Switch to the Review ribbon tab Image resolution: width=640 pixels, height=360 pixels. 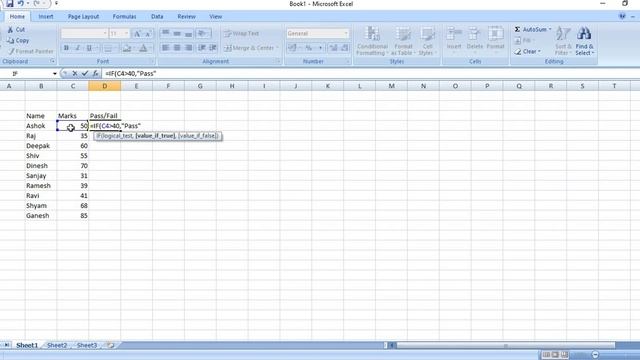point(187,17)
